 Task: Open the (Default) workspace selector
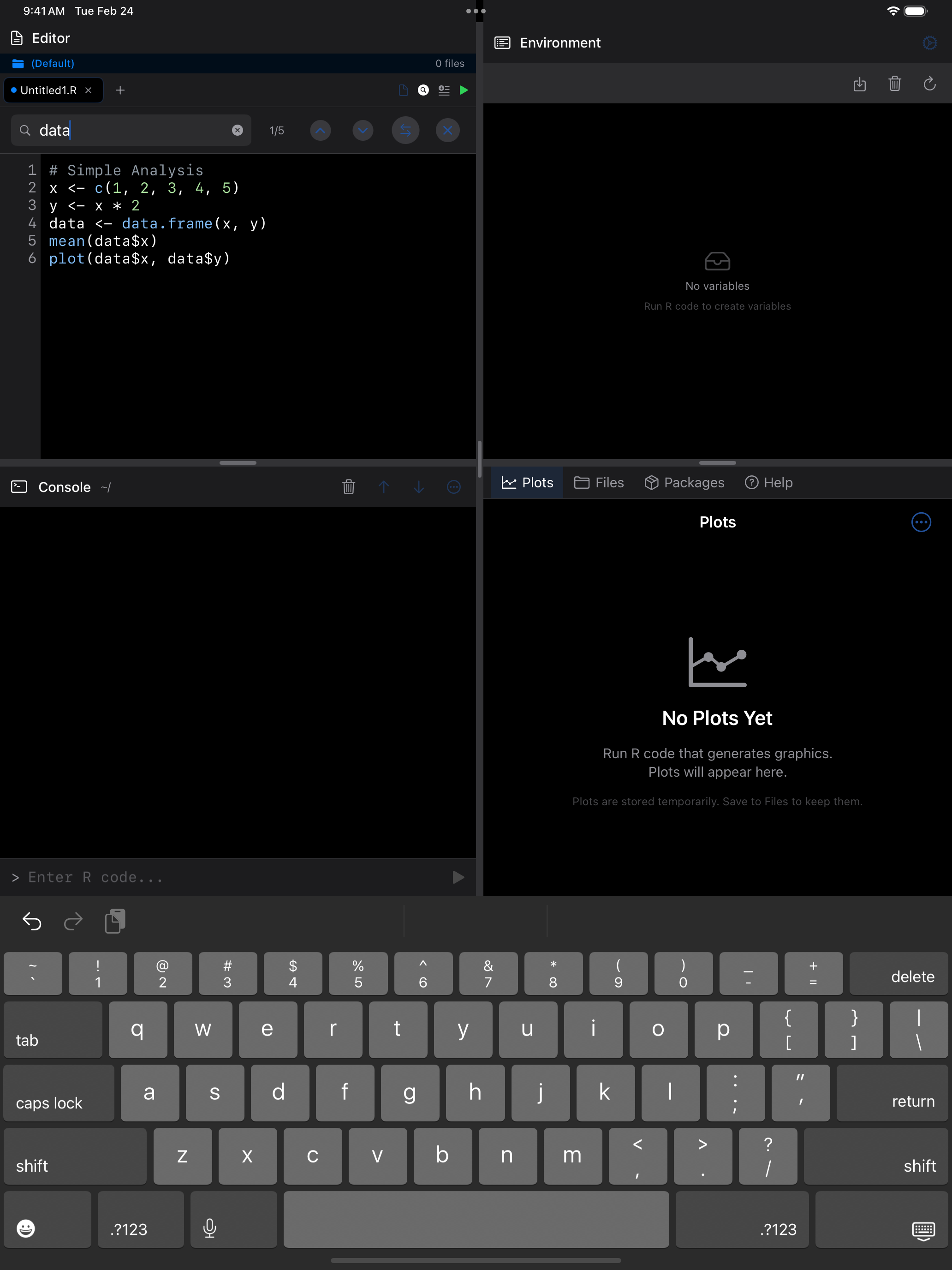pyautogui.click(x=52, y=63)
